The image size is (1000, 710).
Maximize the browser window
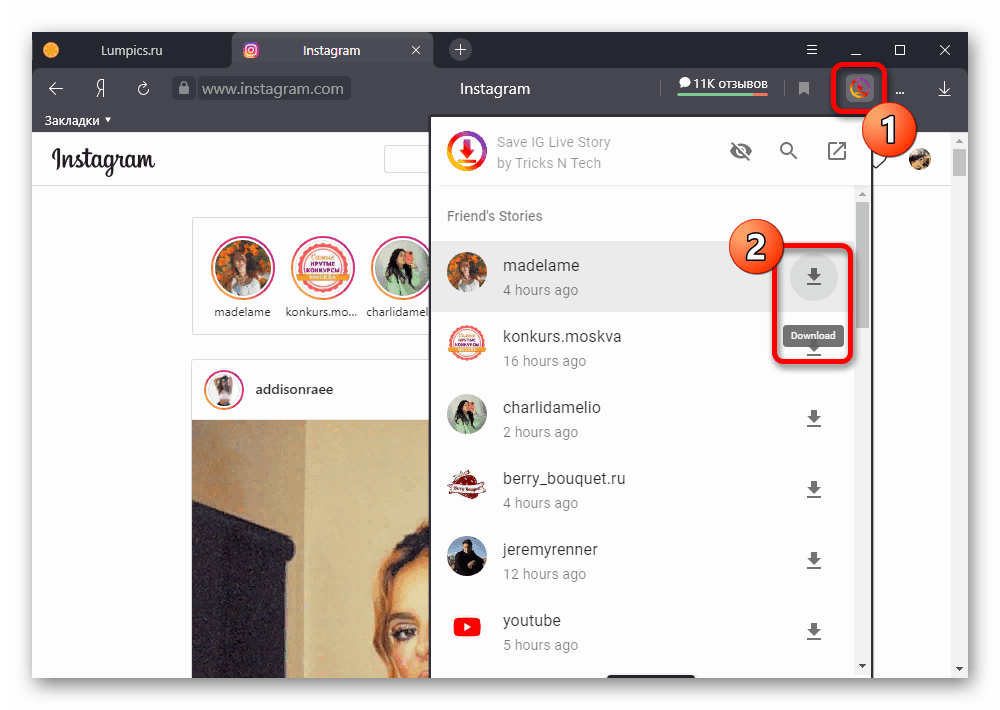click(x=900, y=50)
